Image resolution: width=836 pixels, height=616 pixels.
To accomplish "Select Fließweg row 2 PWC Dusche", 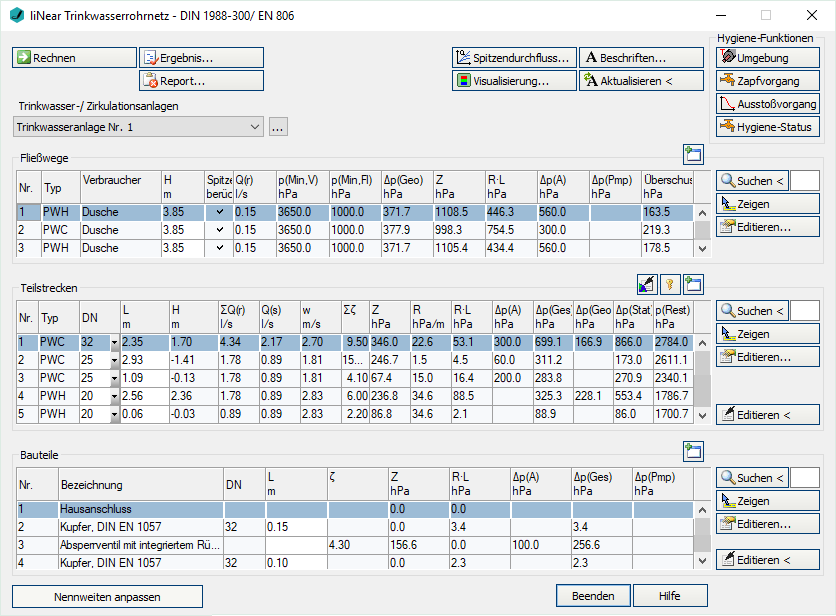I will point(355,230).
